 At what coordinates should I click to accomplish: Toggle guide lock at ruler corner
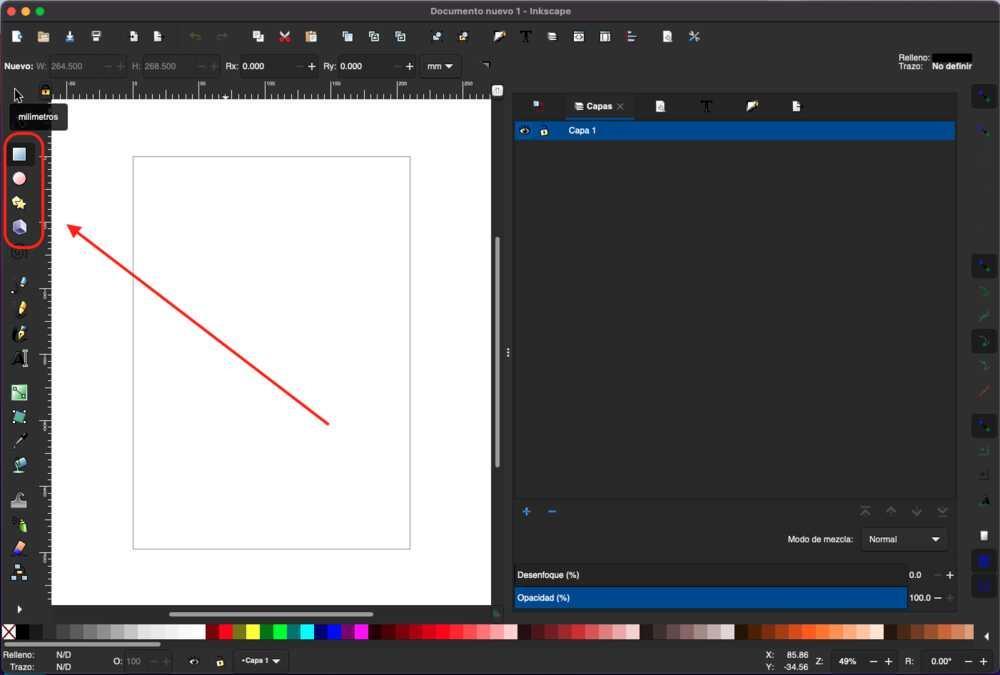(45, 91)
